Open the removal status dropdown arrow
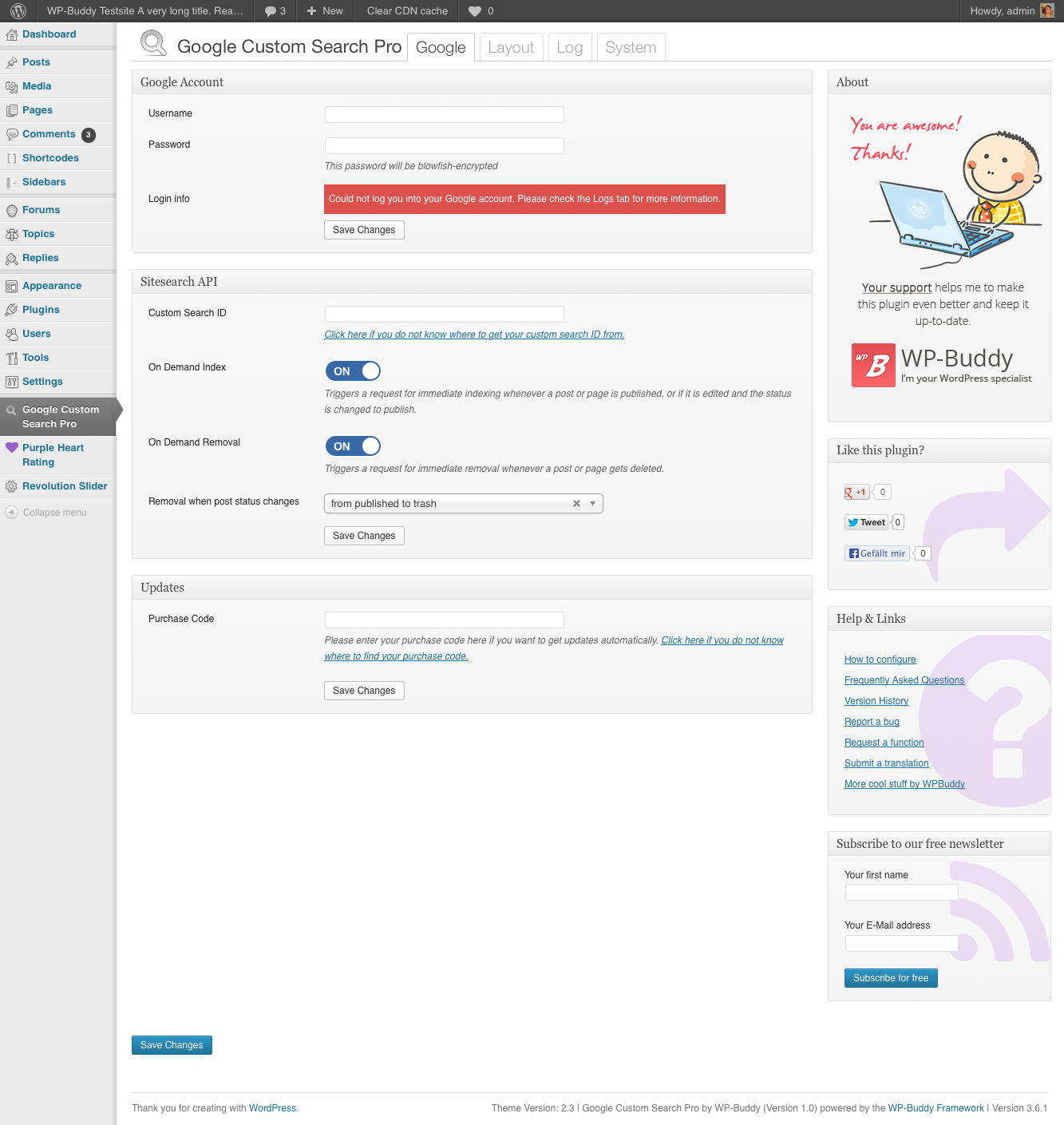 point(592,504)
